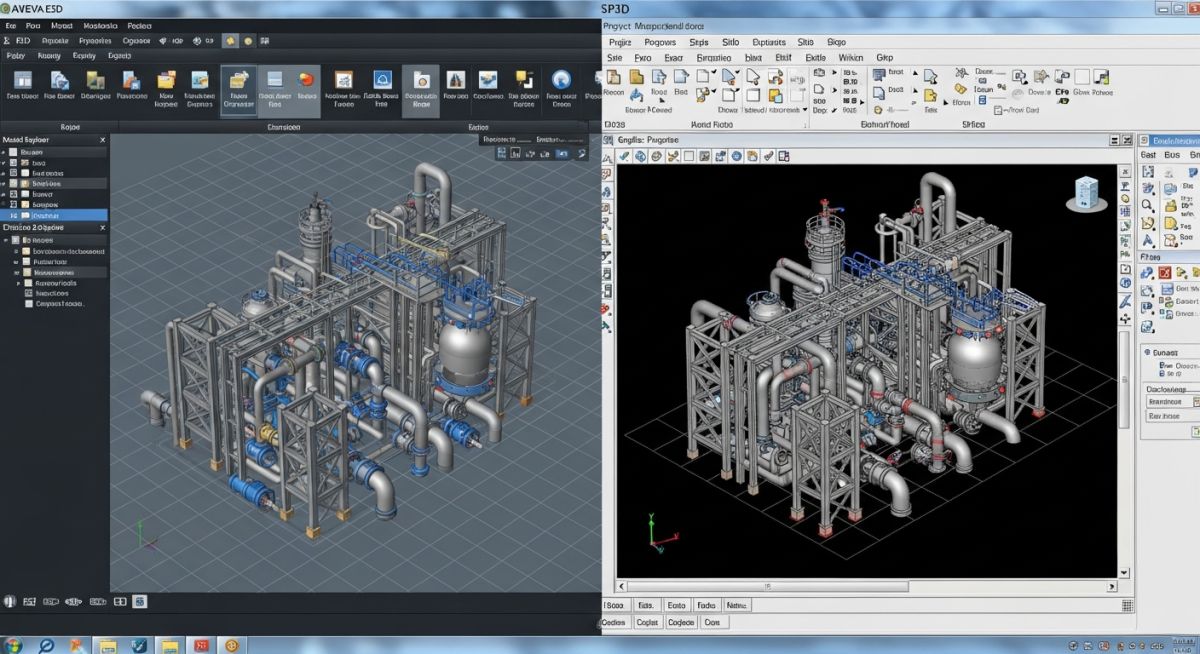Image resolution: width=1200 pixels, height=654 pixels.
Task: Collapse the root node of the second AVEVA tree
Action: click(5, 240)
